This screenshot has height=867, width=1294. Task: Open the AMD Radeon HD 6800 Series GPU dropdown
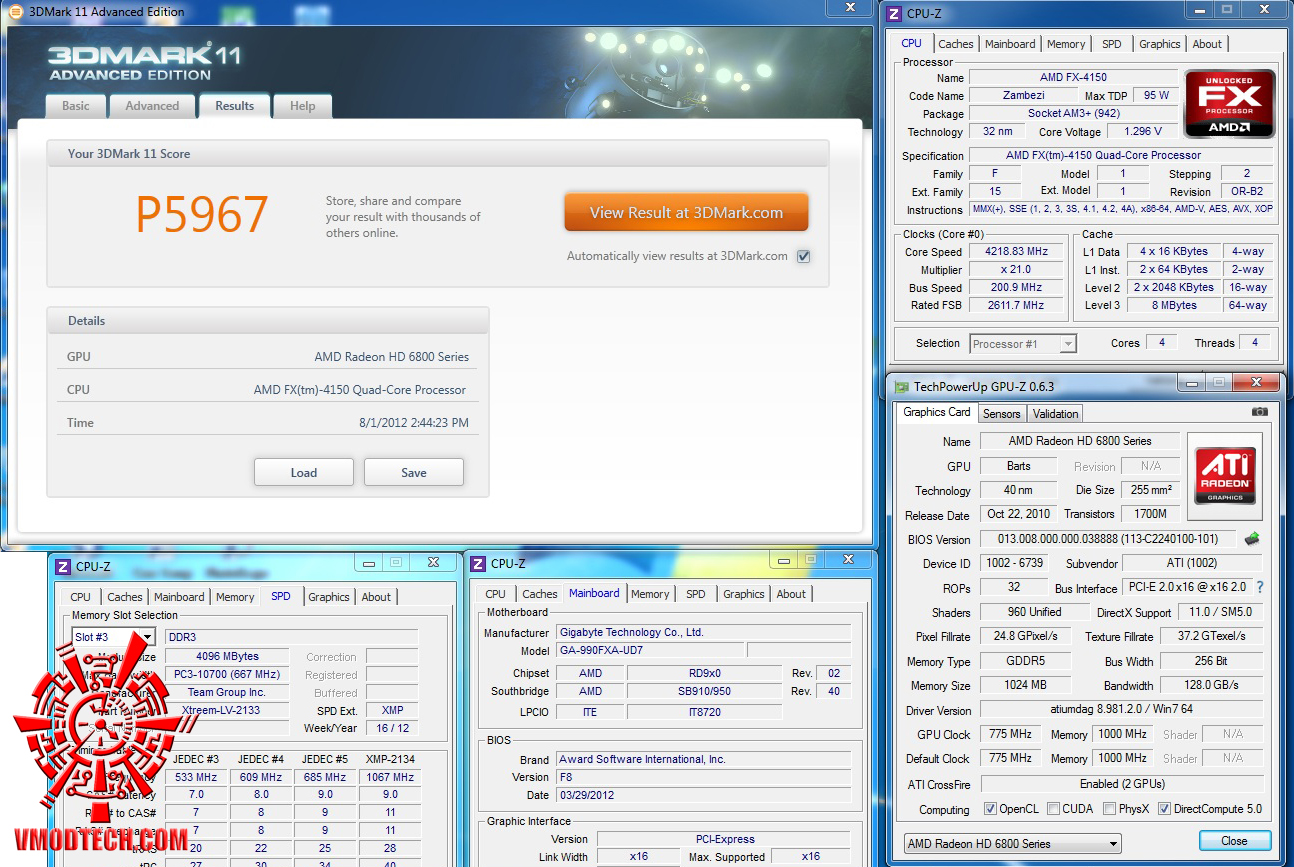click(1012, 843)
